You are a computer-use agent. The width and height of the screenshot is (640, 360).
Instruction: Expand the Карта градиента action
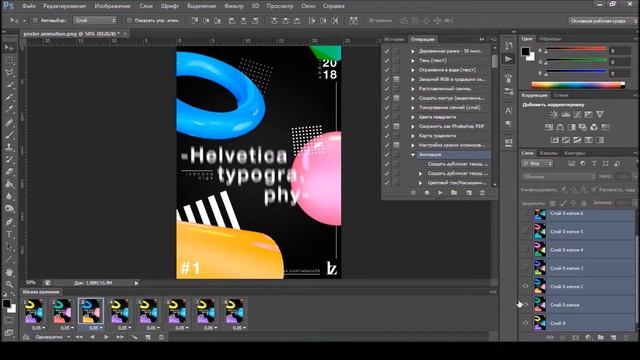point(413,136)
